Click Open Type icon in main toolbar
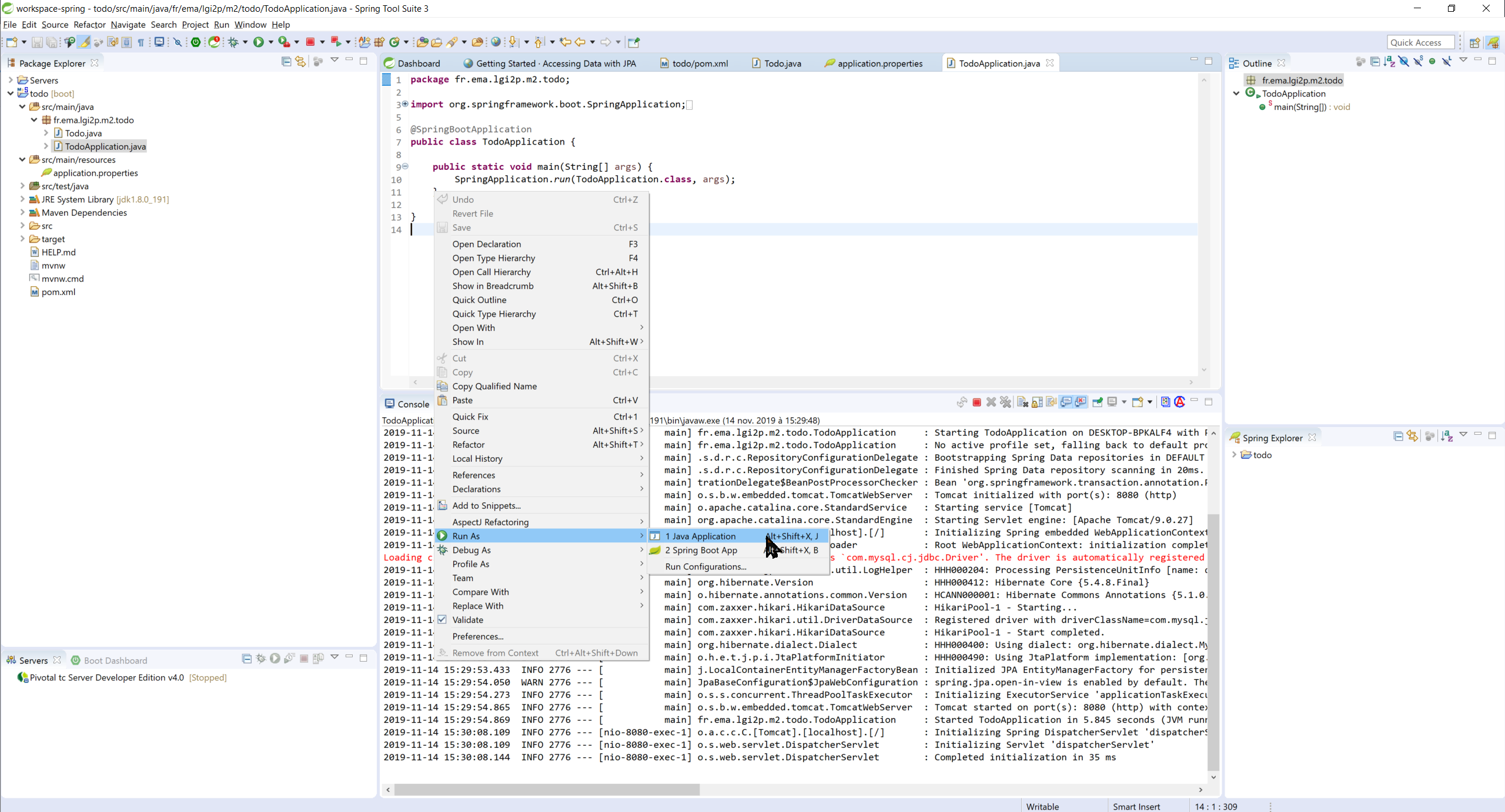The image size is (1505, 812). (422, 42)
